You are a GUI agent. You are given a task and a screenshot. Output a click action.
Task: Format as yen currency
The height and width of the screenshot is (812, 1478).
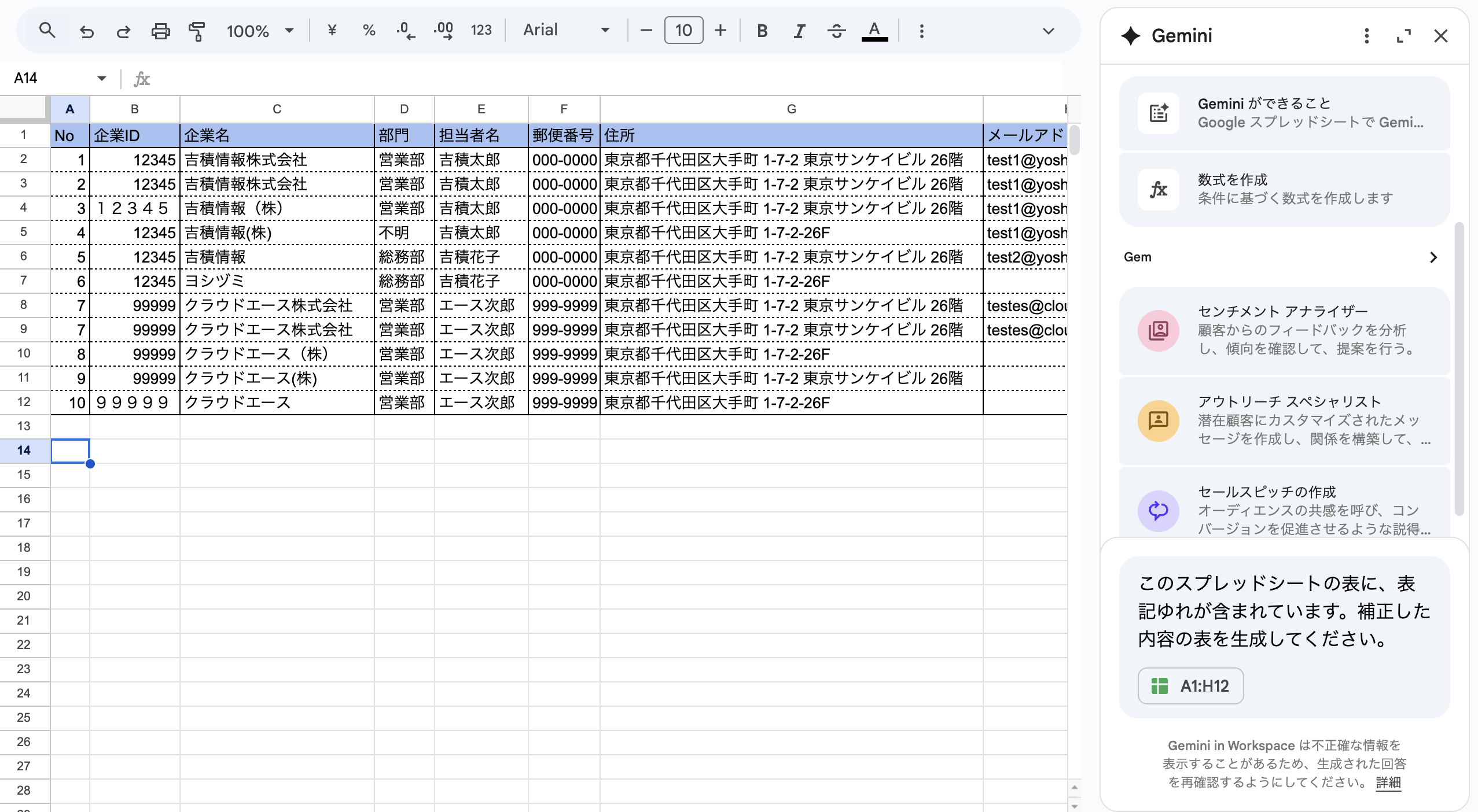[332, 30]
